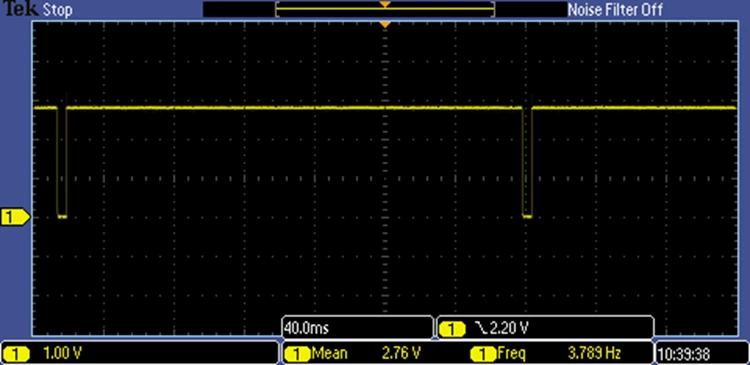Click the 3.789 Hz frequency value
The height and width of the screenshot is (365, 750).
[x=594, y=354]
